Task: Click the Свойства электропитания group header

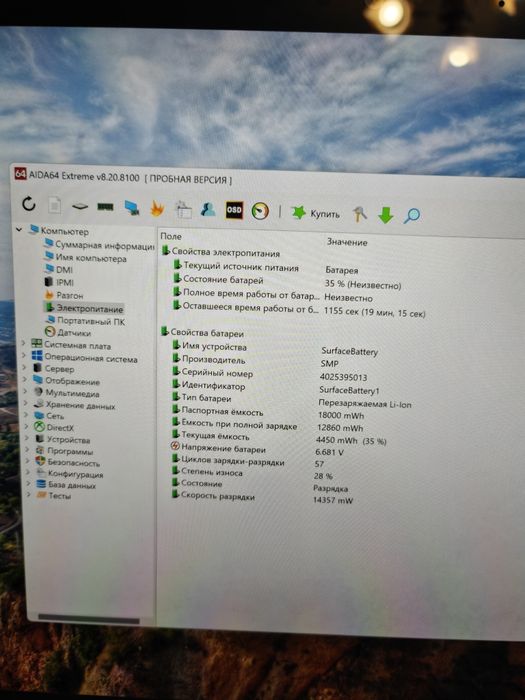Action: click(221, 253)
